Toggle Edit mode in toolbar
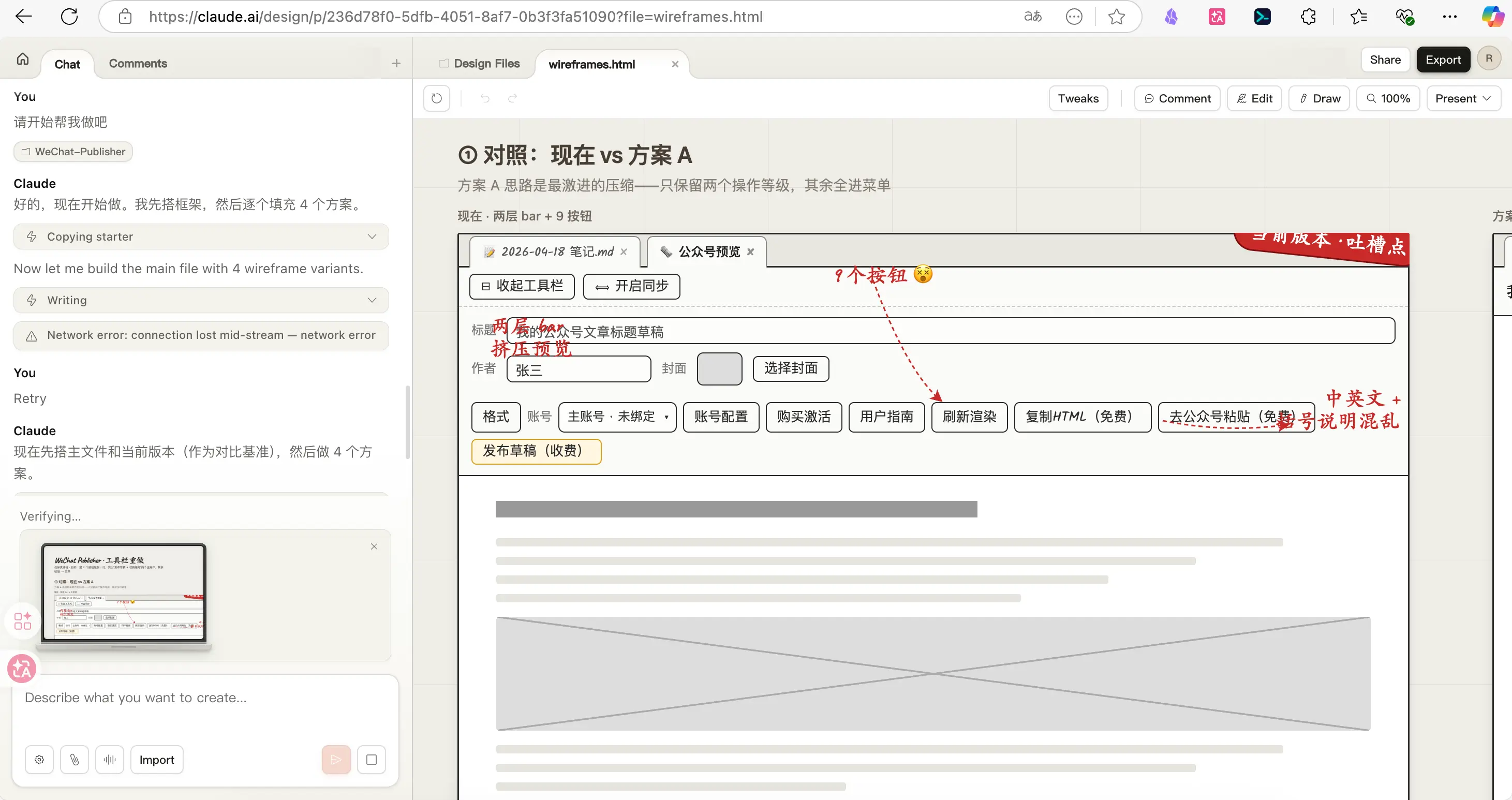The image size is (1512, 800). coord(1254,98)
